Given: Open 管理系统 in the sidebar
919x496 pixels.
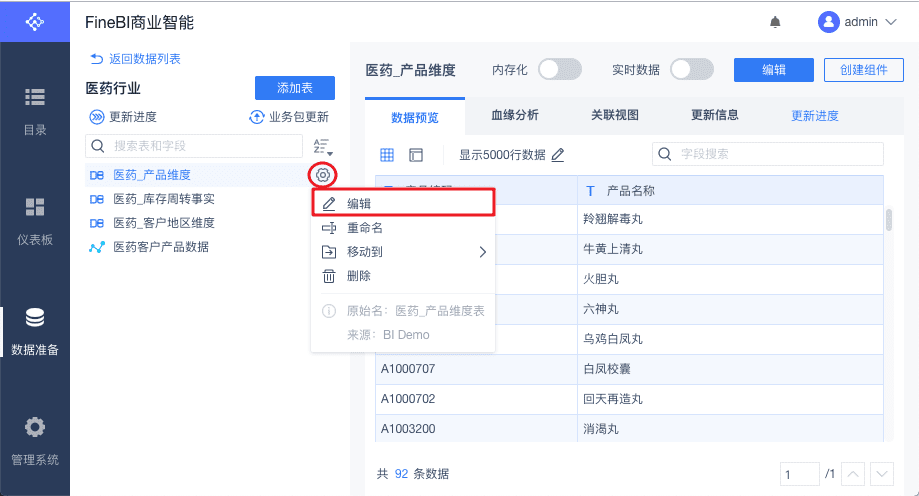Looking at the screenshot, I should 35,442.
